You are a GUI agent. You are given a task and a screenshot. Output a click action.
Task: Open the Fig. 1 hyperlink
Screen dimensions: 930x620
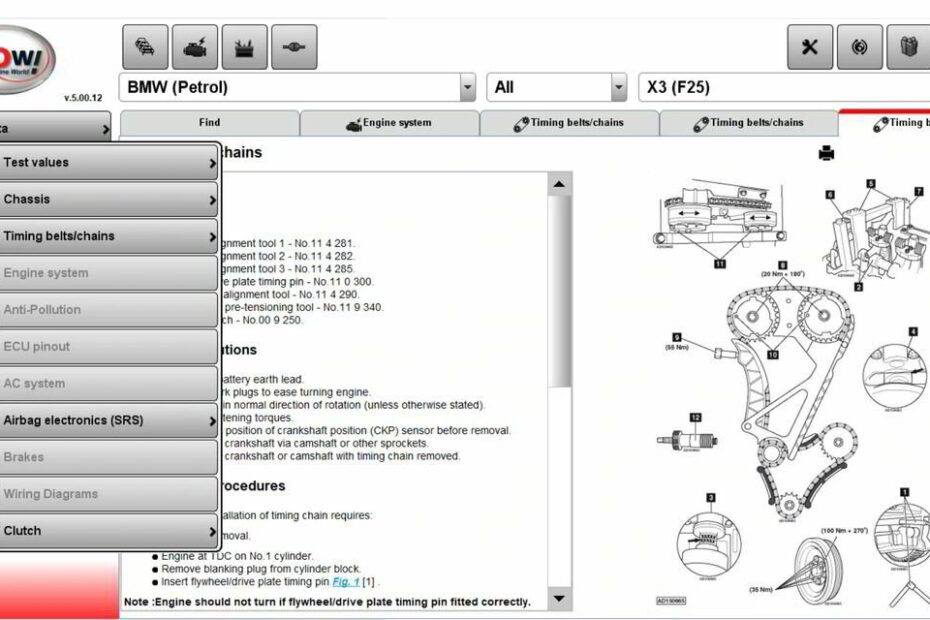click(345, 582)
